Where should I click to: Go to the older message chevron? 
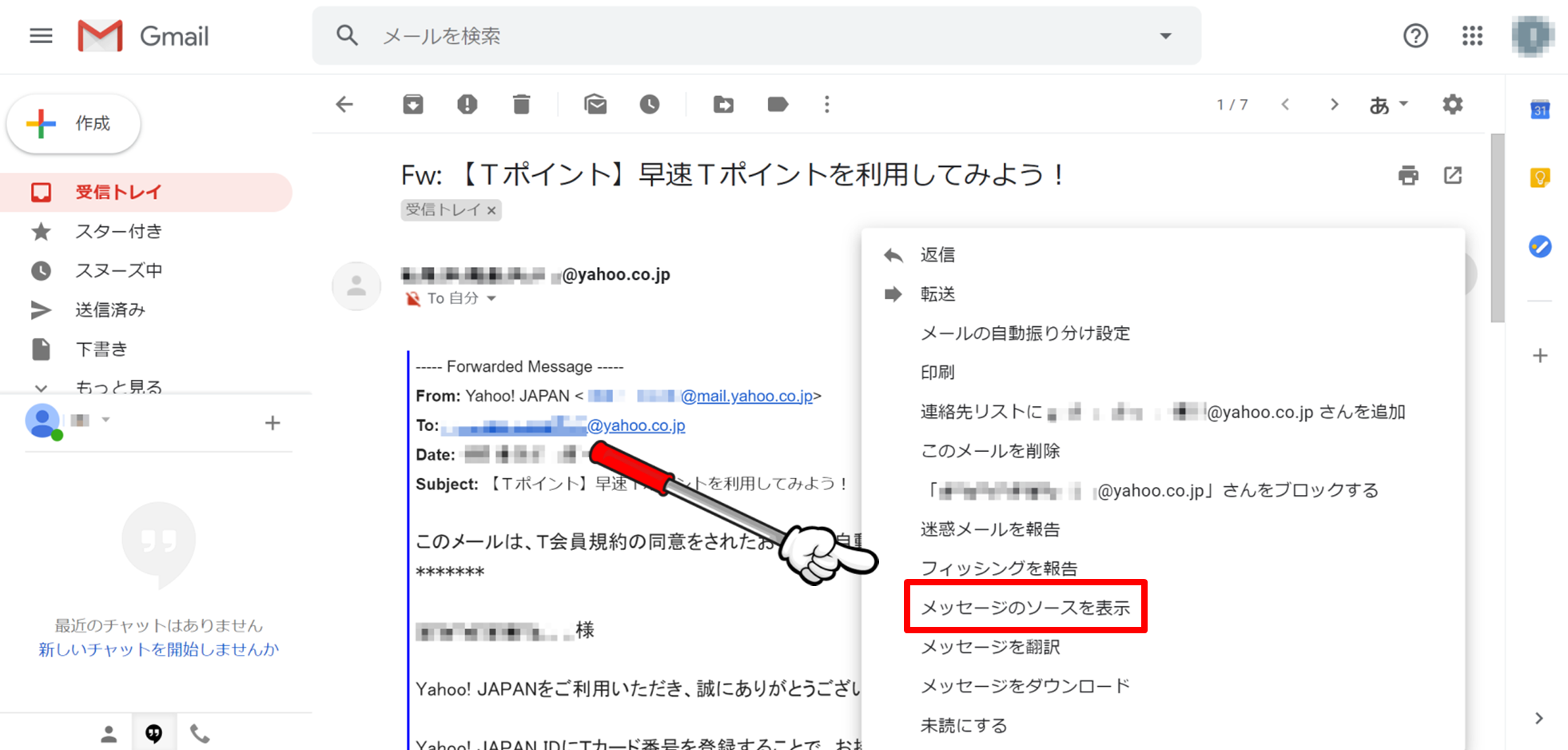1334,104
